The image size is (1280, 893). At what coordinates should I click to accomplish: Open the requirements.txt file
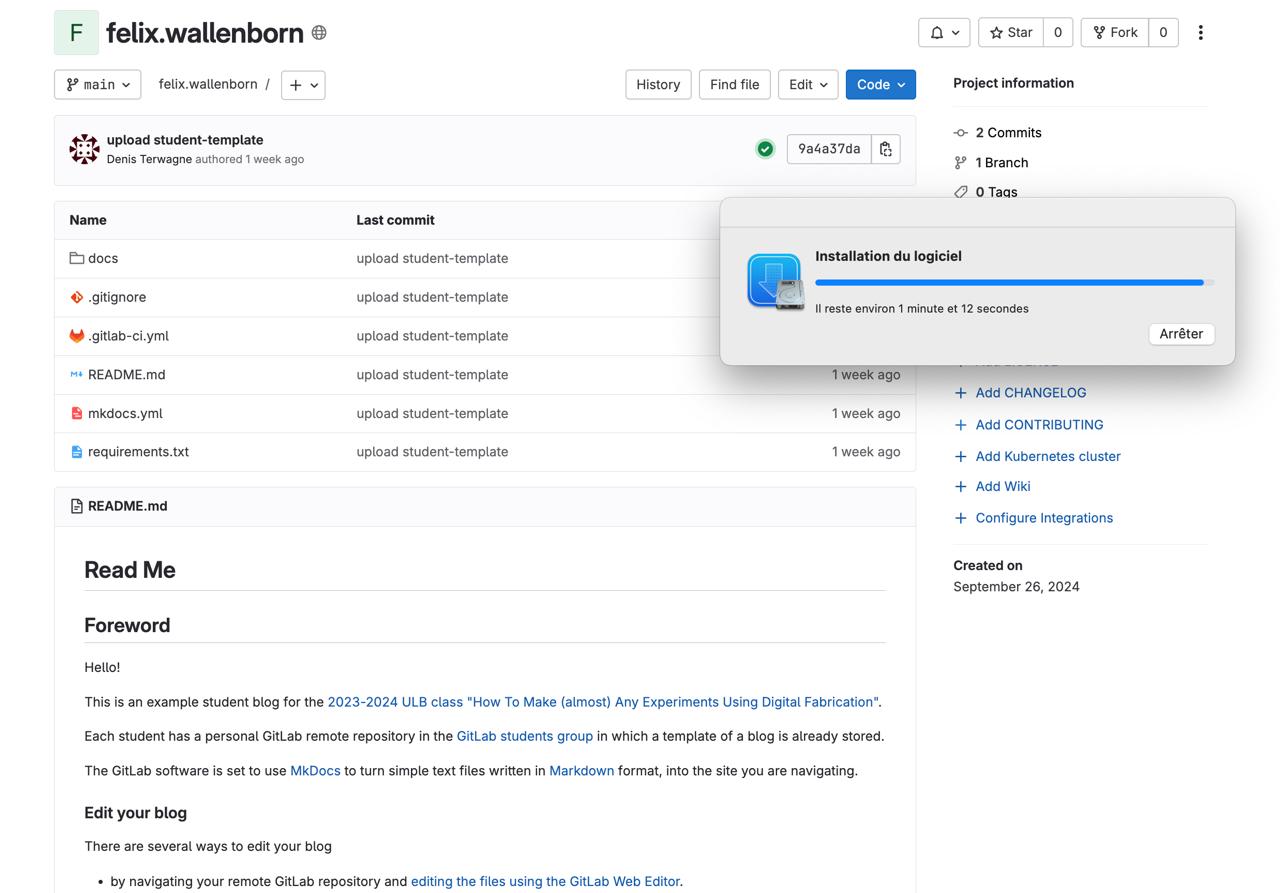tap(138, 452)
